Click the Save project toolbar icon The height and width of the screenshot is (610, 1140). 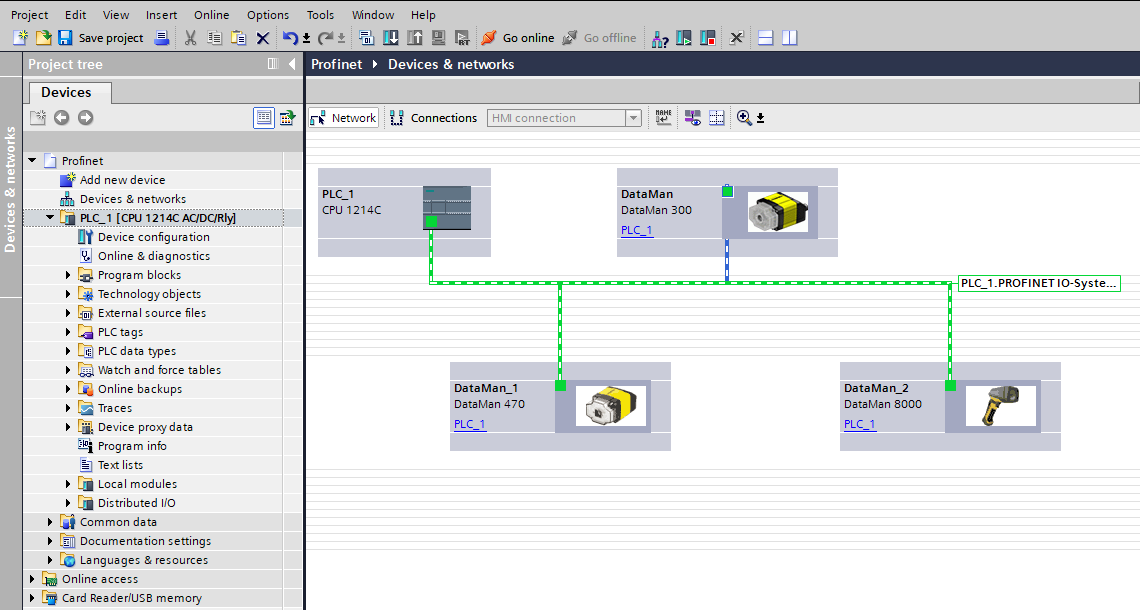click(x=65, y=38)
